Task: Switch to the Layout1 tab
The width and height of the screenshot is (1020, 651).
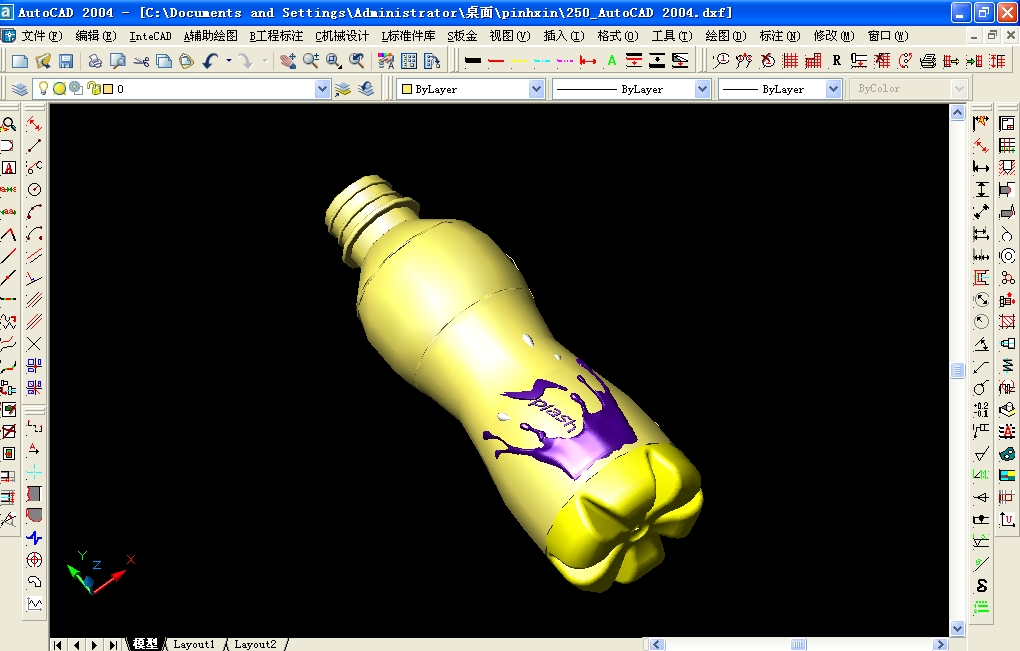Action: (x=193, y=644)
